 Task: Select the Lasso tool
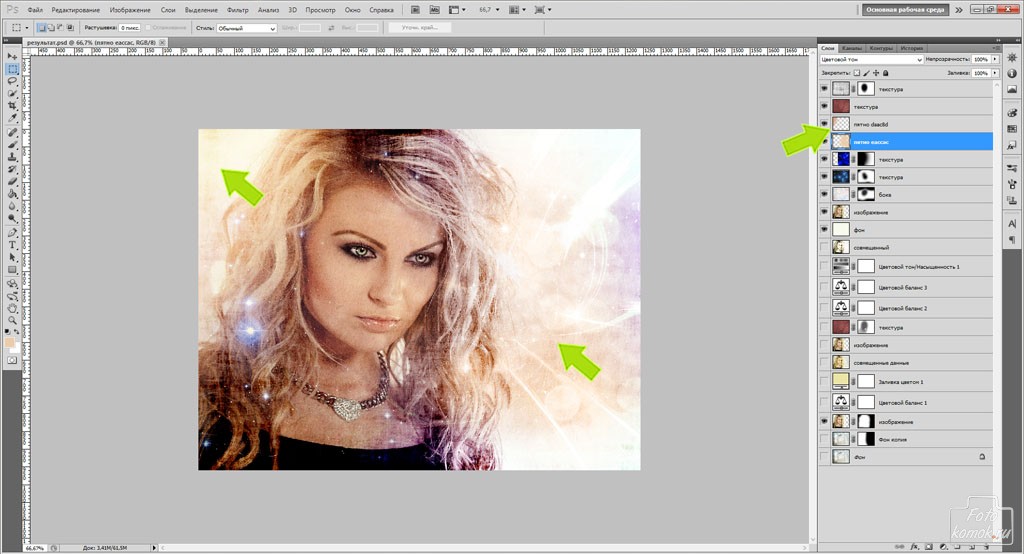pos(12,81)
